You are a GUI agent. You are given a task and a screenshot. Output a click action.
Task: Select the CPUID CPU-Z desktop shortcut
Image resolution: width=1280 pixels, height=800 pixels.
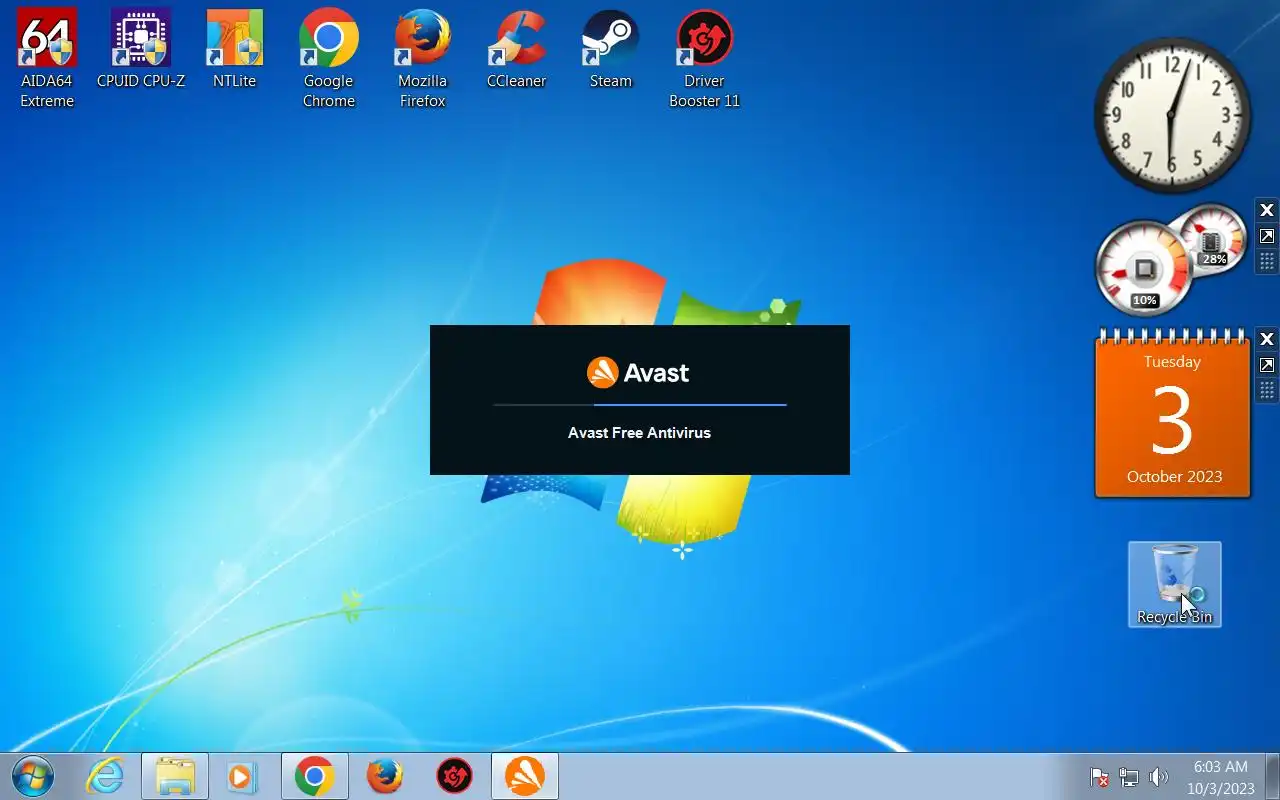141,48
